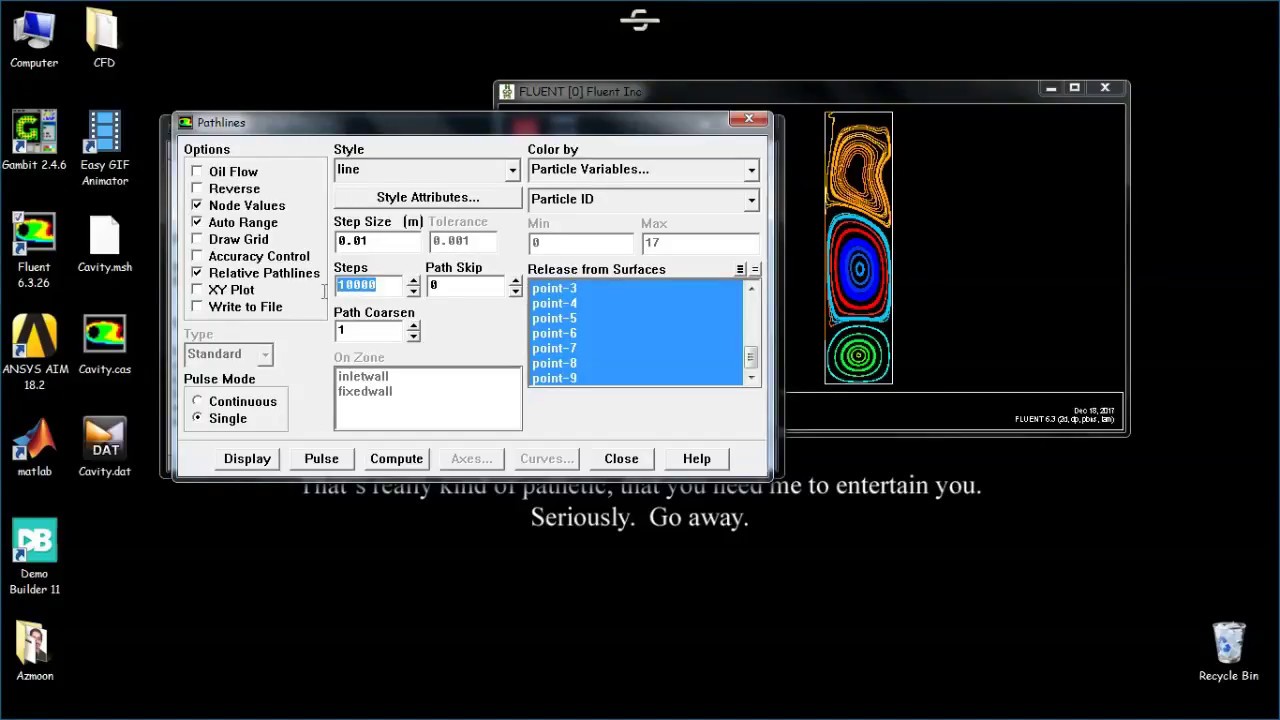Image resolution: width=1280 pixels, height=720 pixels.
Task: Enable the Oil Flow option
Action: tap(197, 172)
